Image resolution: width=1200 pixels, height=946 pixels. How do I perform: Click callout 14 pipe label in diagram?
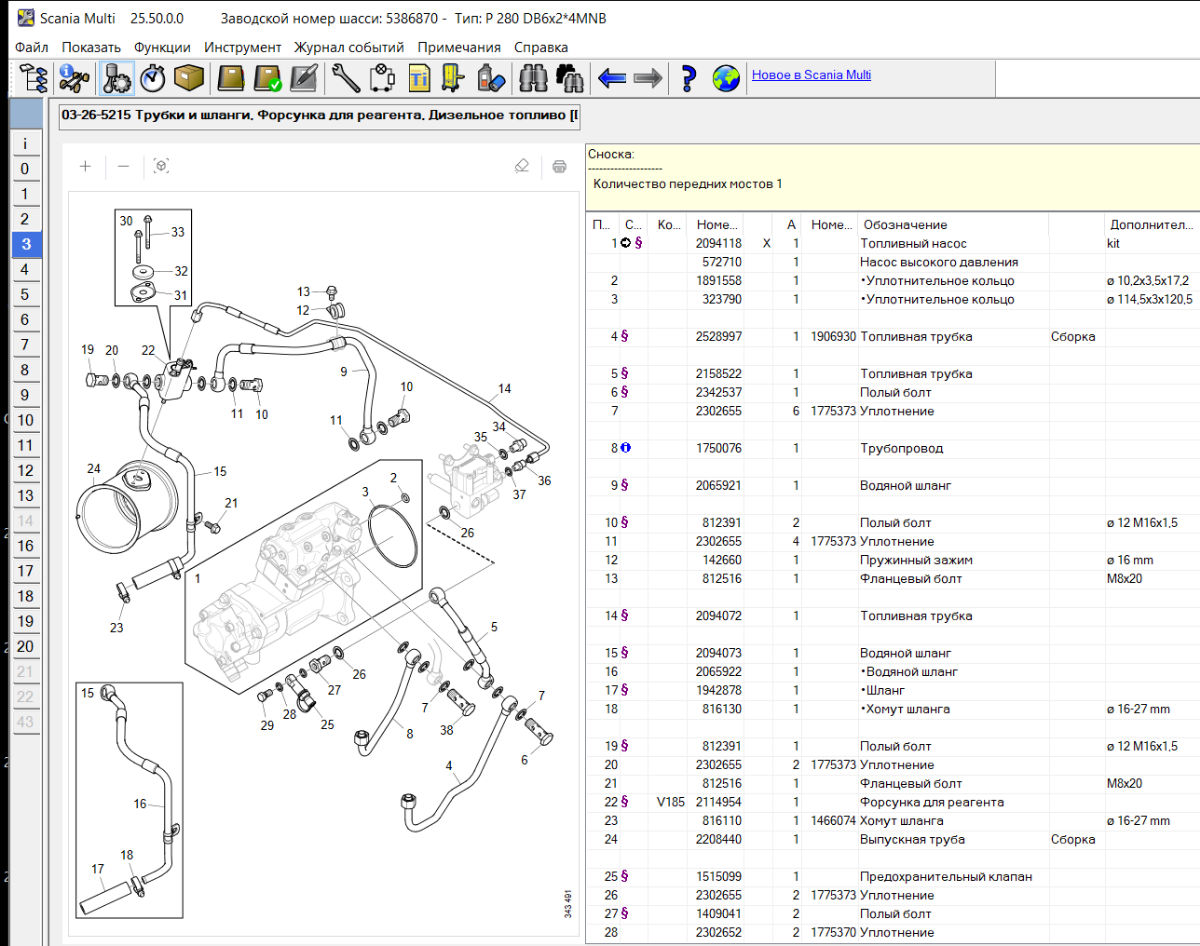click(x=504, y=388)
